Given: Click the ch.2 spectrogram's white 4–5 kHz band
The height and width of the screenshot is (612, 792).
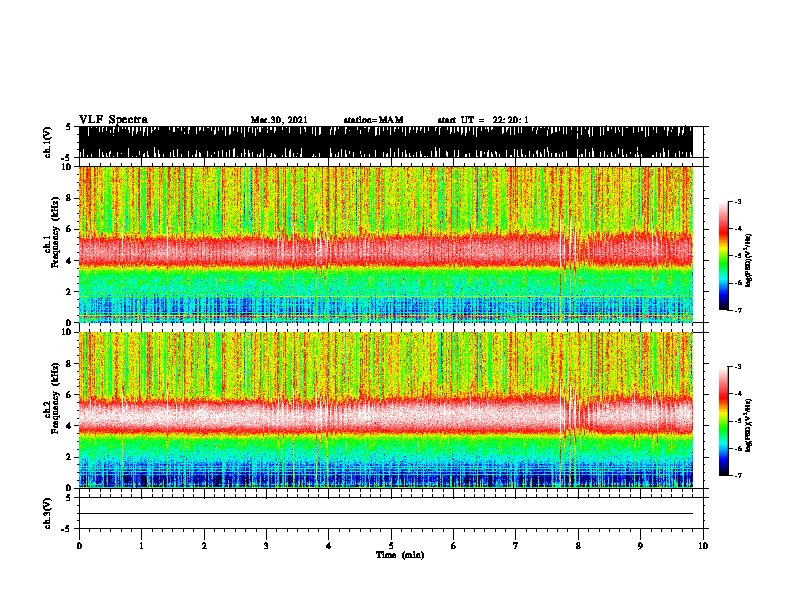Looking at the screenshot, I should point(386,415).
